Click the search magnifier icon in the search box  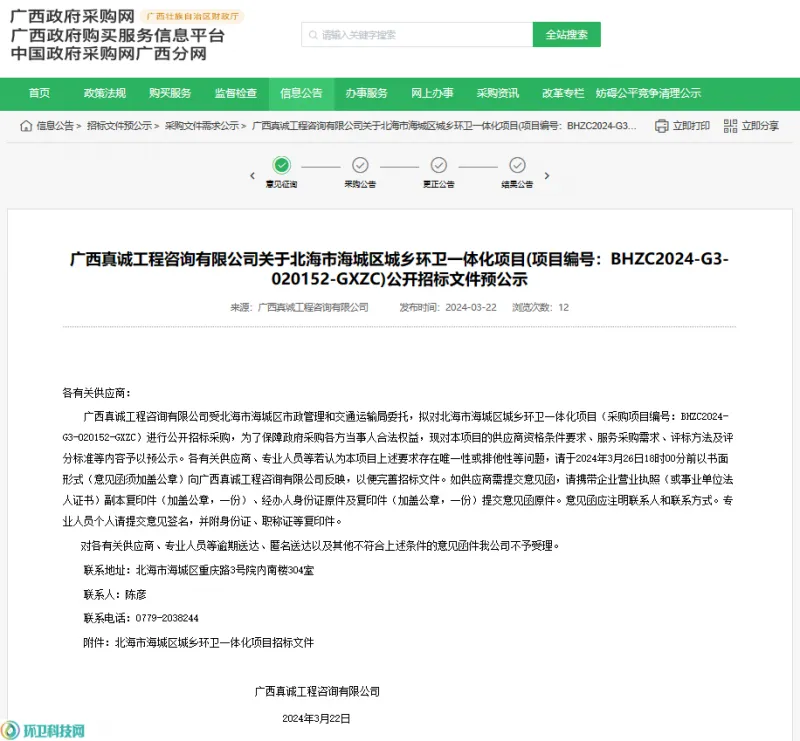313,35
